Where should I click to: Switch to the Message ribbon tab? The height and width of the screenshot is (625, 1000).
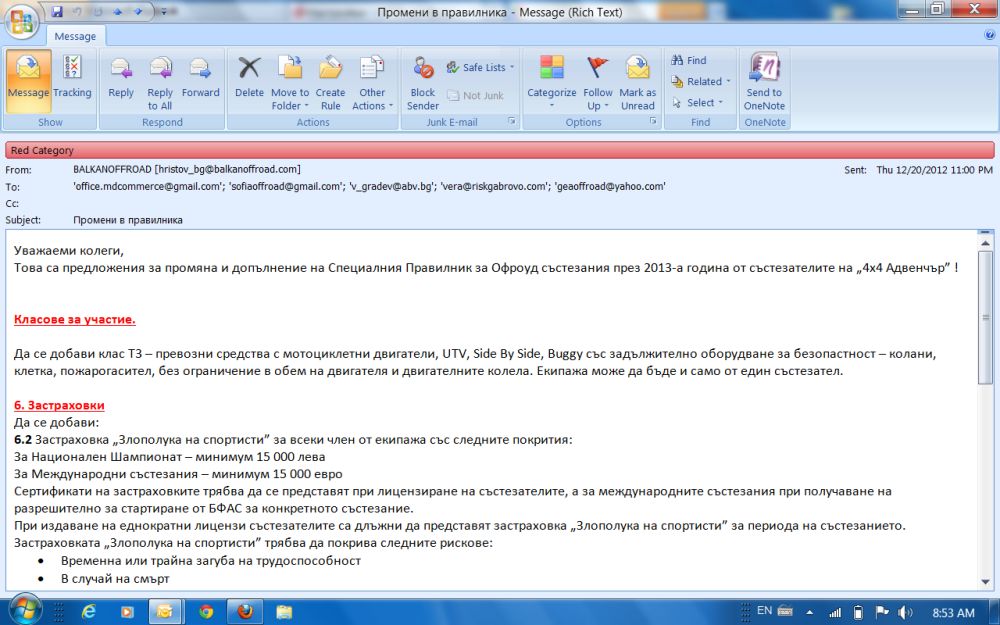75,36
